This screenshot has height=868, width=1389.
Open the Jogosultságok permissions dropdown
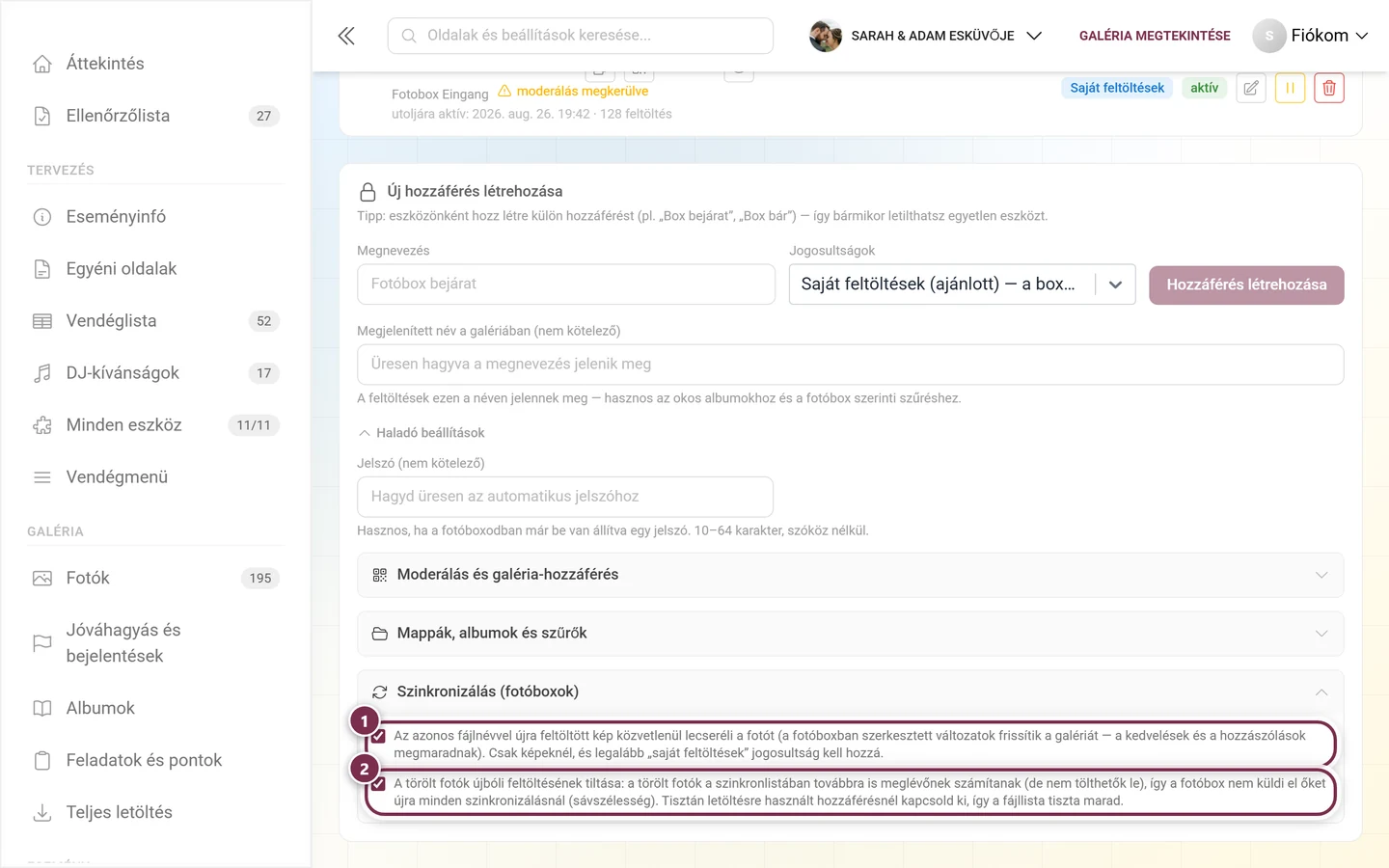(x=963, y=285)
